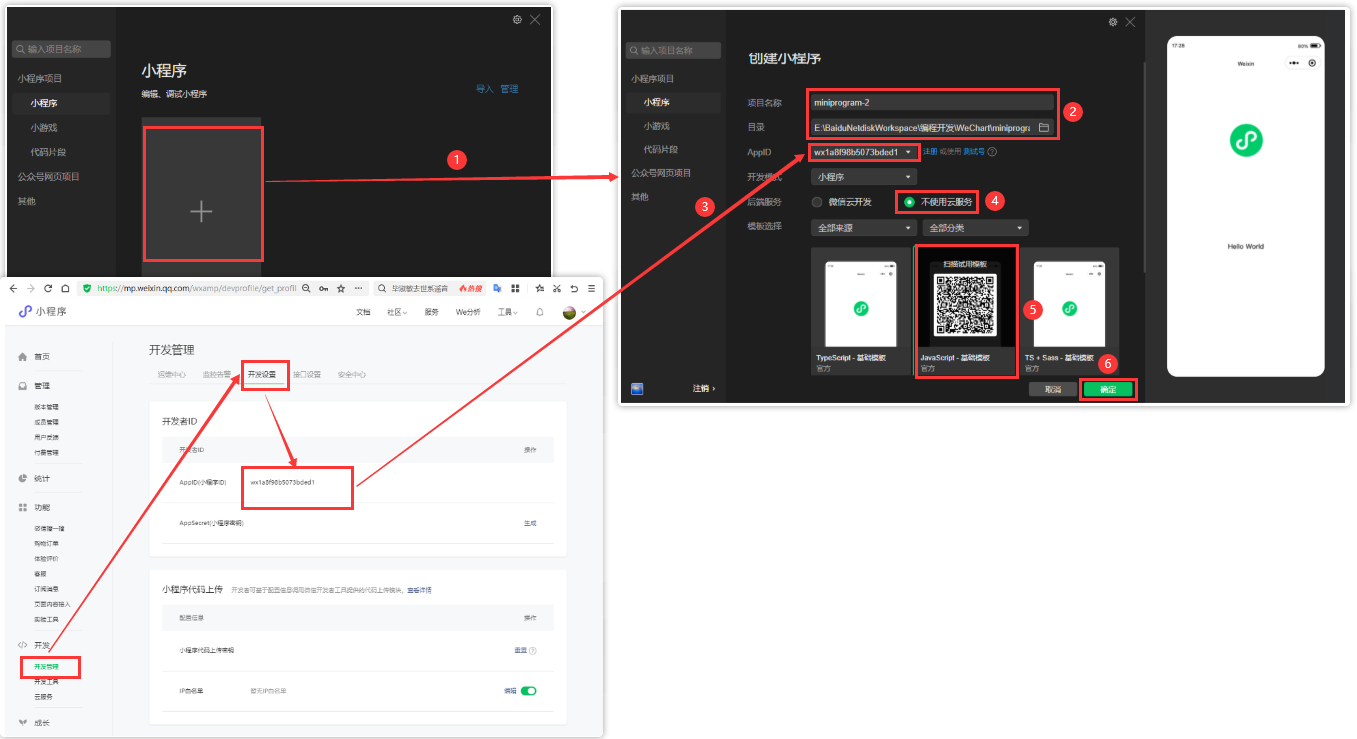Click the 管理 link beside 导入
Viewport: 1357px width, 739px height.
[509, 89]
